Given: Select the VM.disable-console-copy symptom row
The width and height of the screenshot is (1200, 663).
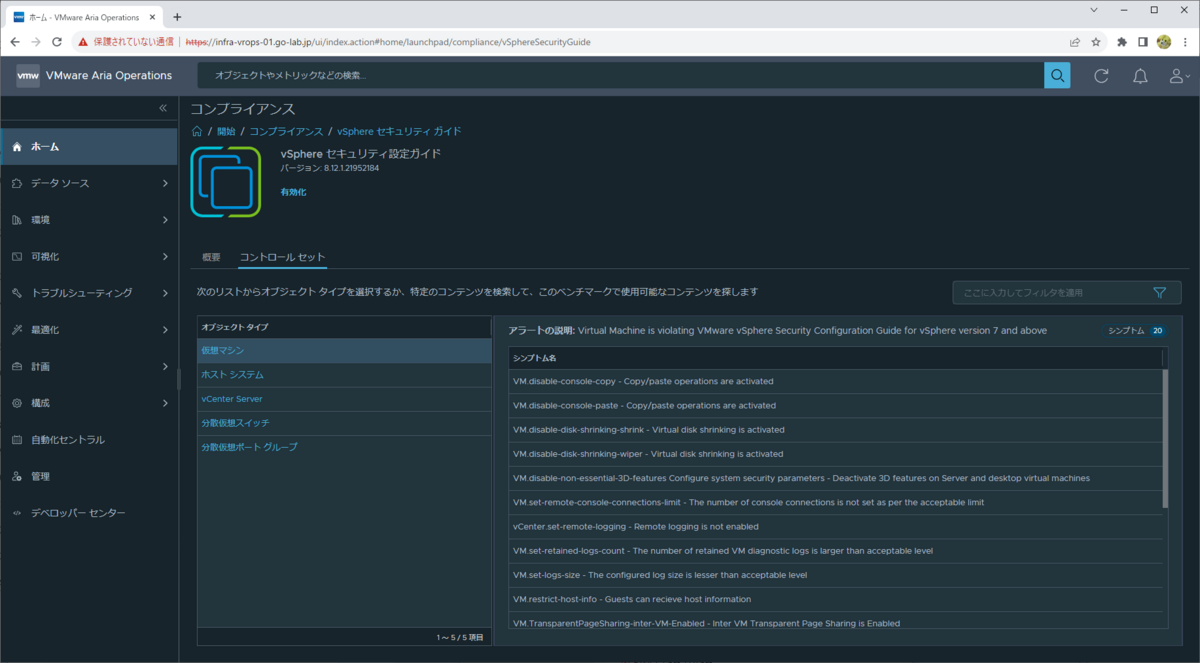Looking at the screenshot, I should (x=835, y=381).
